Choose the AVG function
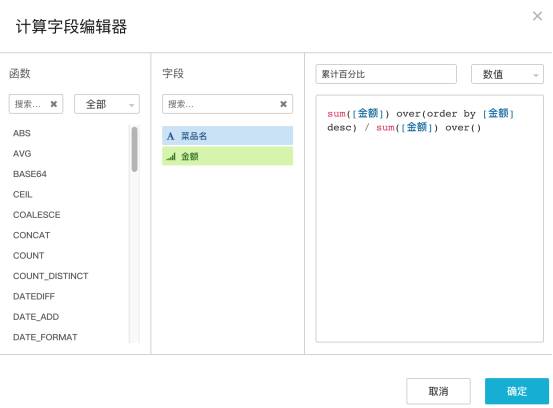Viewport: 553px width, 408px height. 22,154
